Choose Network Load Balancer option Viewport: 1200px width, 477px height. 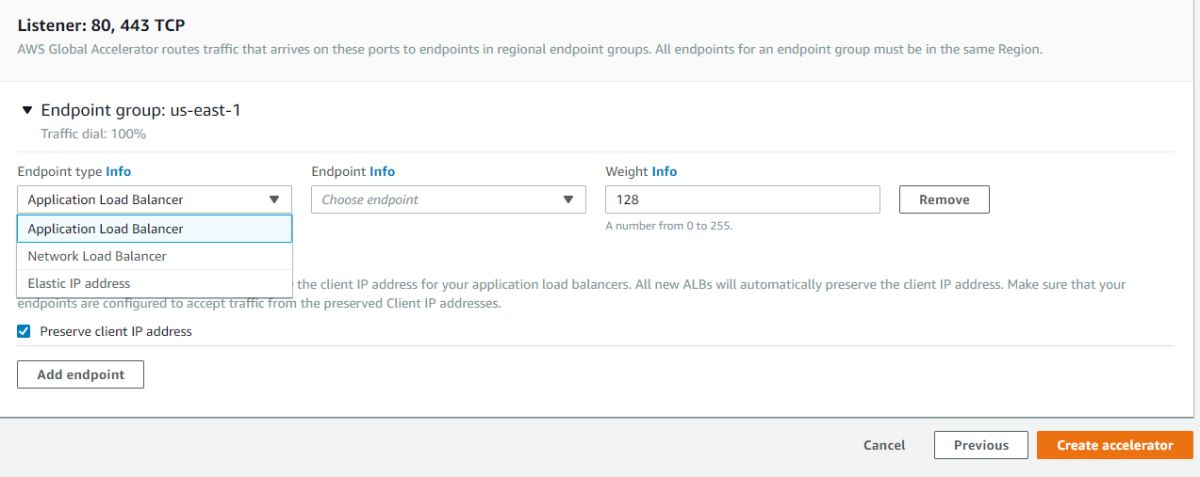click(x=155, y=256)
